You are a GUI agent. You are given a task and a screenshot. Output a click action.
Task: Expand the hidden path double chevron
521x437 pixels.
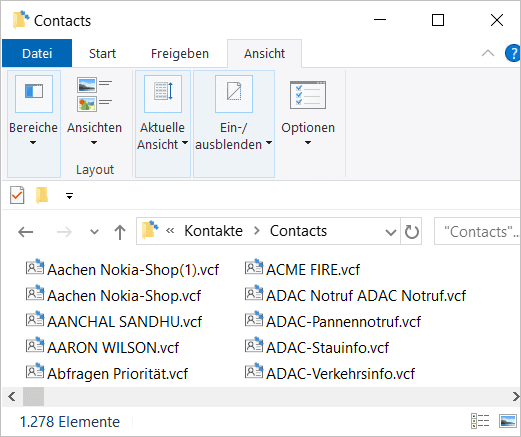tap(170, 231)
